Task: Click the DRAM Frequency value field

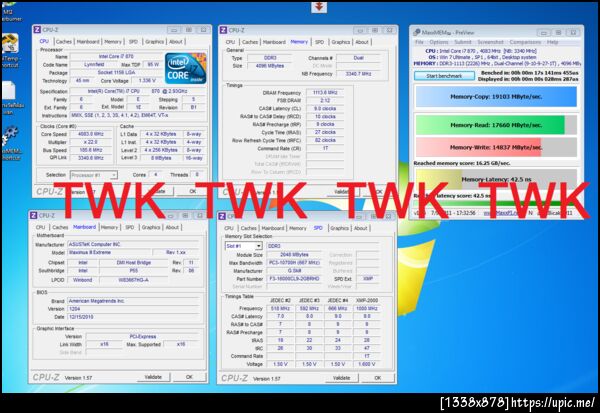Action: pyautogui.click(x=325, y=93)
